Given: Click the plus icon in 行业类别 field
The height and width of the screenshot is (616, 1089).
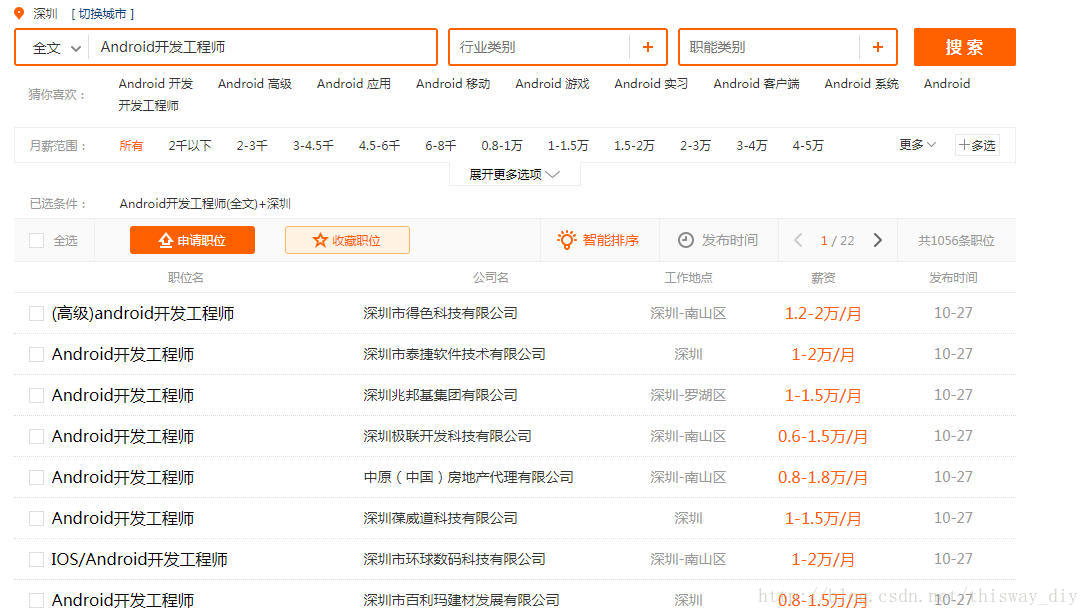Looking at the screenshot, I should click(647, 47).
